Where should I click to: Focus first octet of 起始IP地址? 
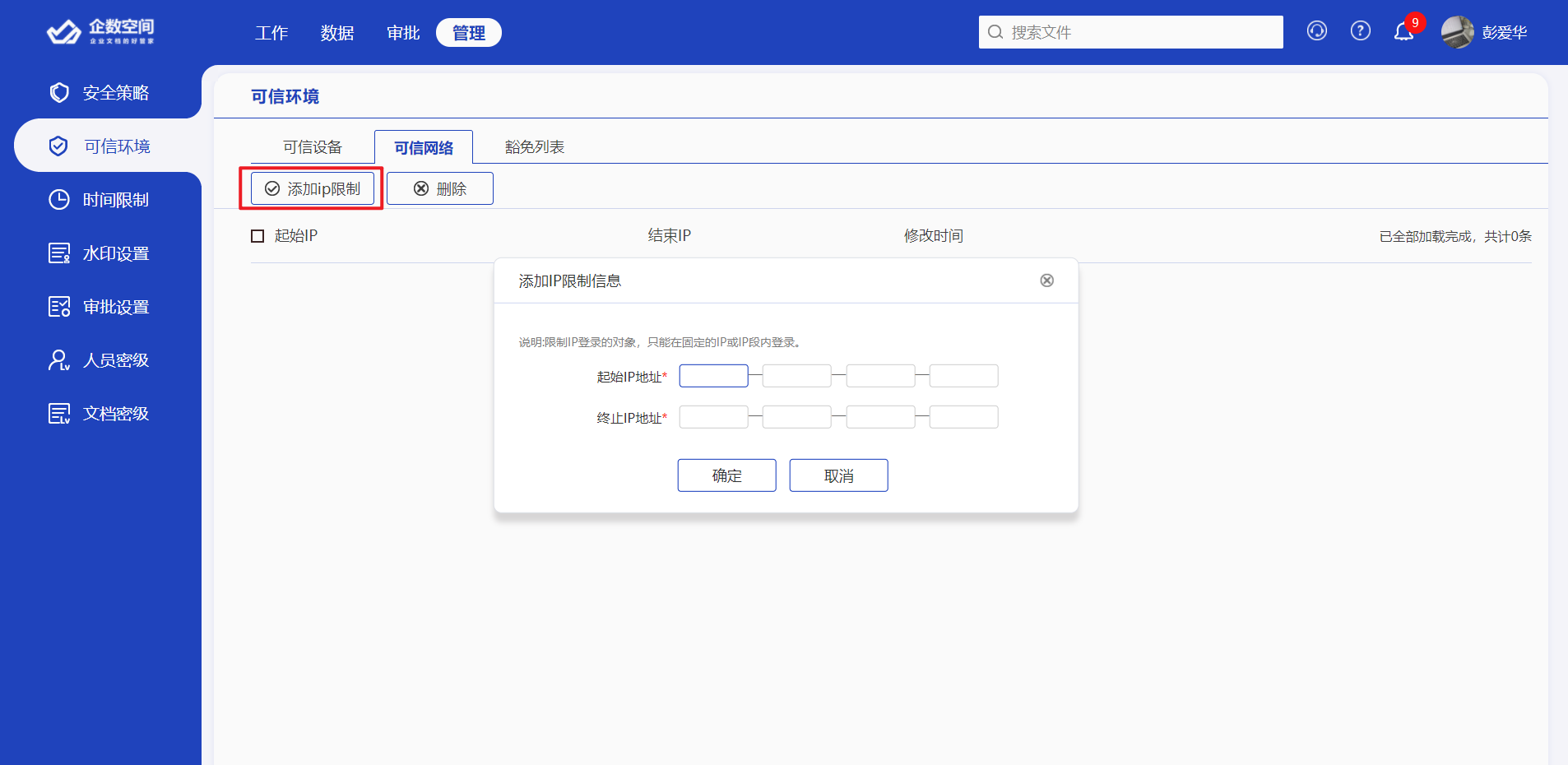pyautogui.click(x=714, y=376)
